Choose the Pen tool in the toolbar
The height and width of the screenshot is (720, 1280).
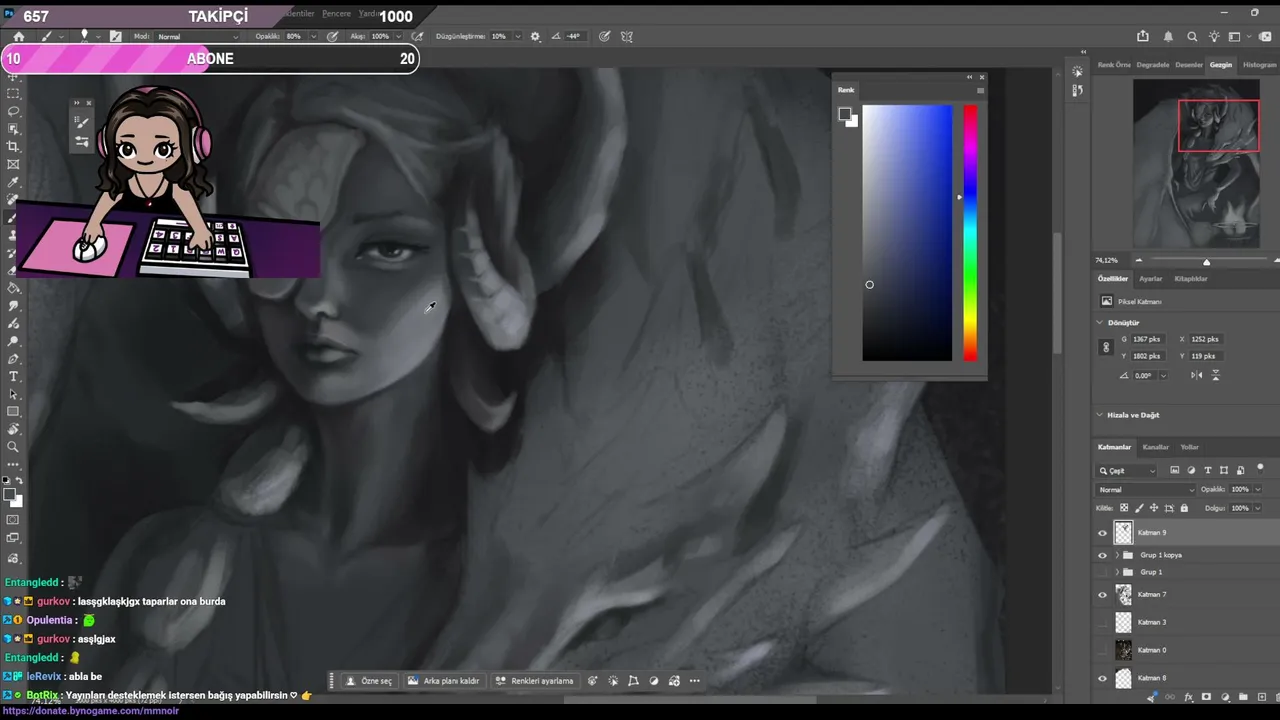pos(14,359)
